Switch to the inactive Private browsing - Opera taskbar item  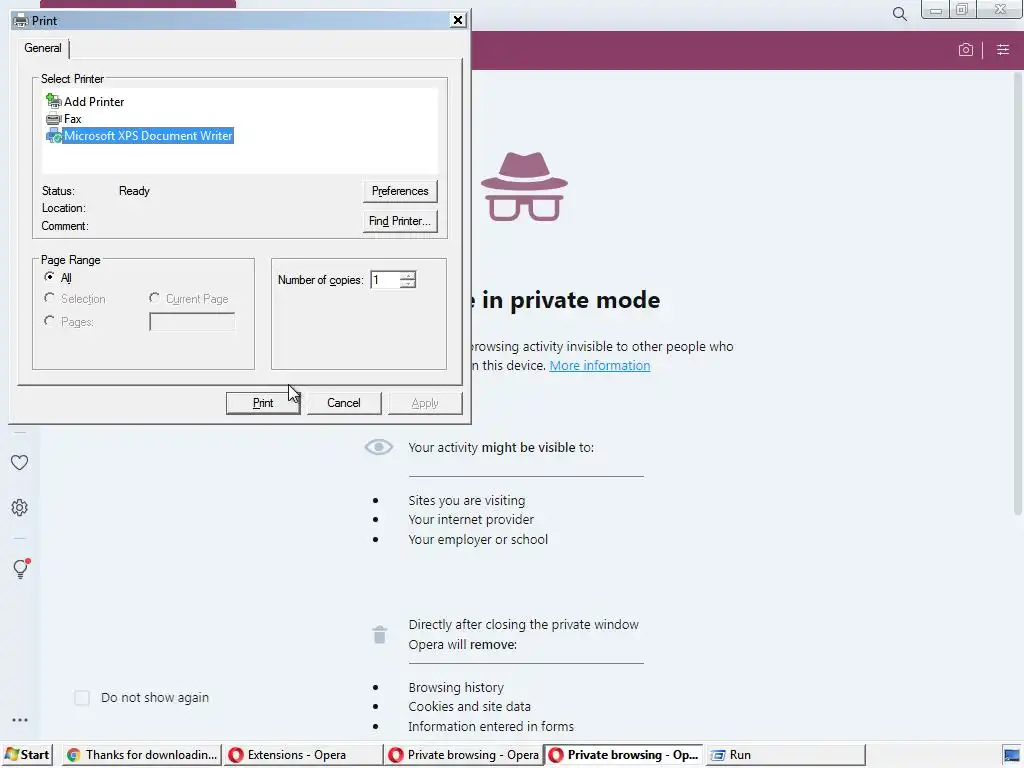(464, 755)
